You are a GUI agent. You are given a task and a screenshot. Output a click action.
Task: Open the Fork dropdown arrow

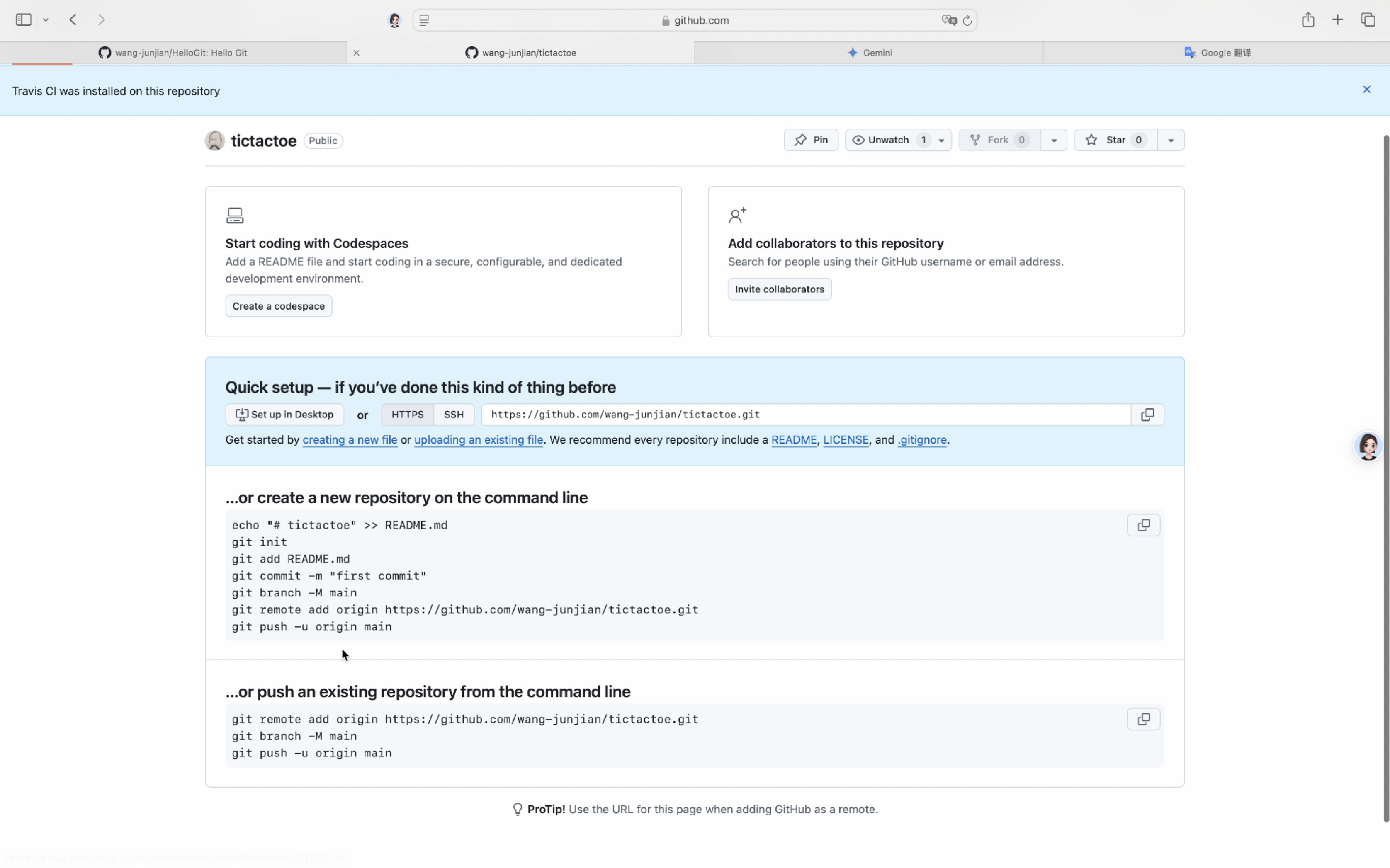(x=1054, y=141)
